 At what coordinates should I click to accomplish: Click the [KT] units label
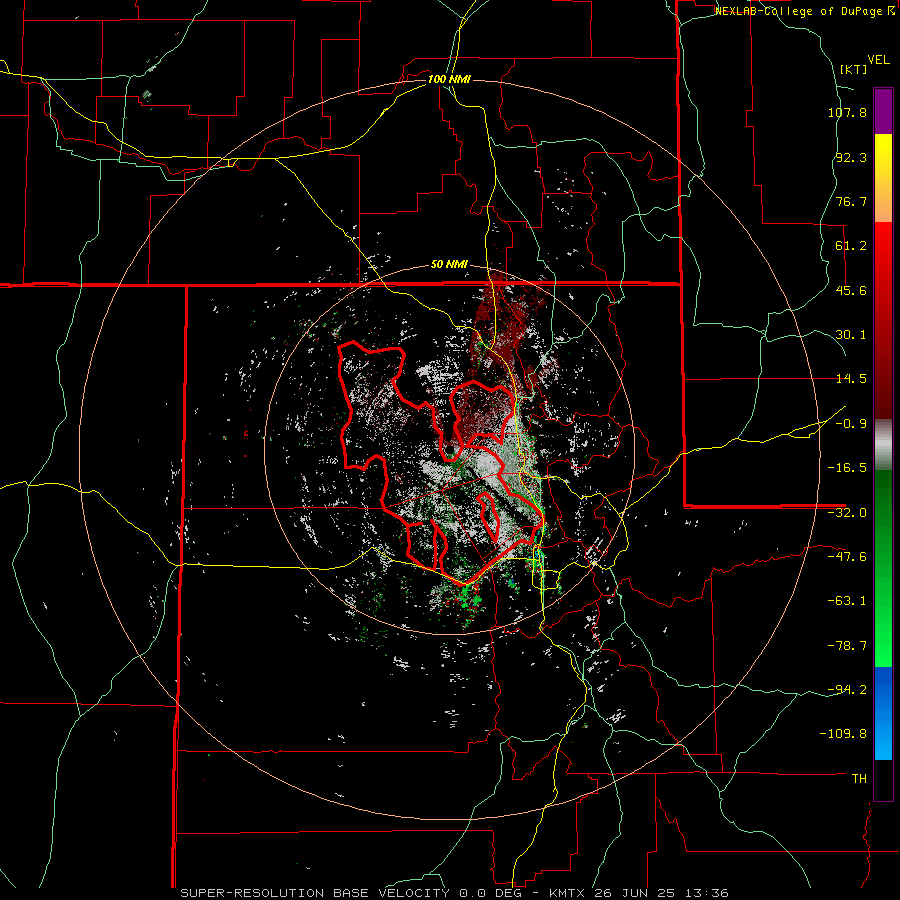pos(854,69)
